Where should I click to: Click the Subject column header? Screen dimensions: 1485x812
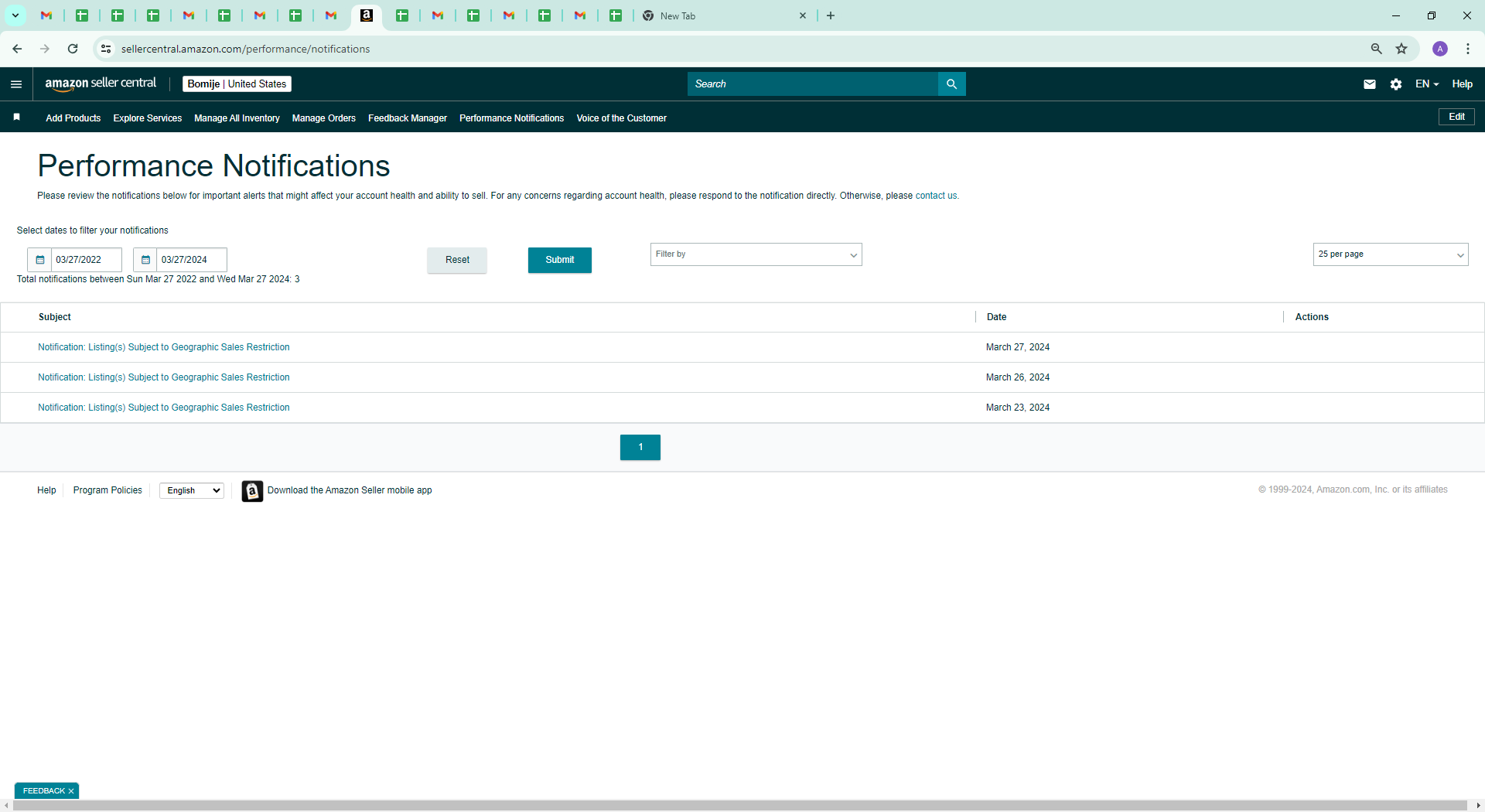coord(55,317)
